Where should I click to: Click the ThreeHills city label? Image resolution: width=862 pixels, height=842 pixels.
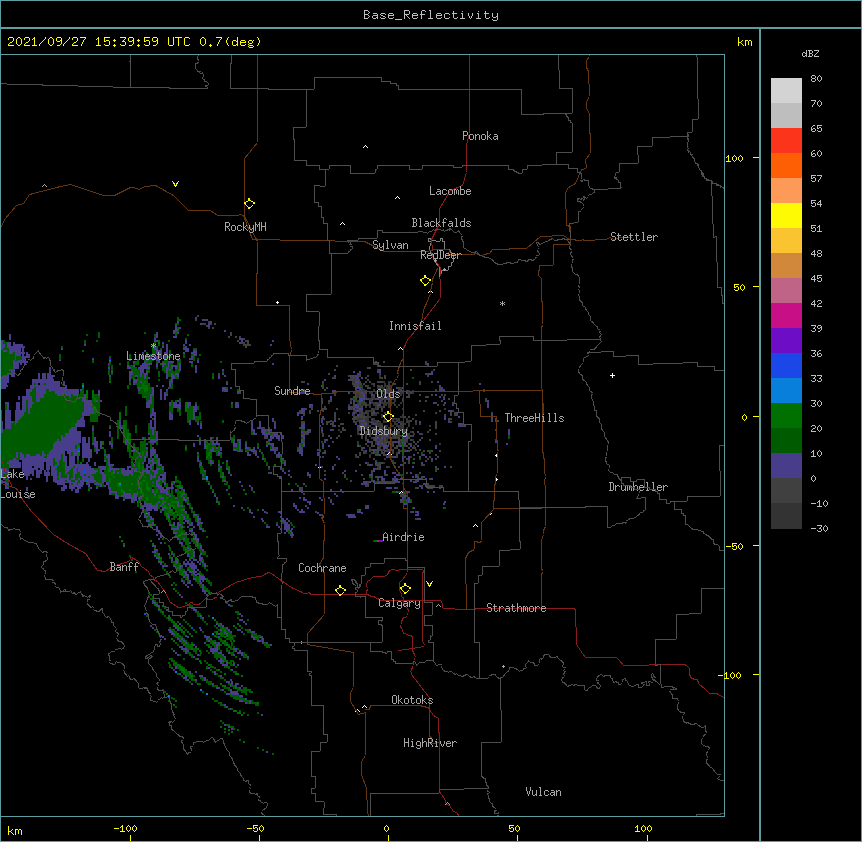coord(534,418)
